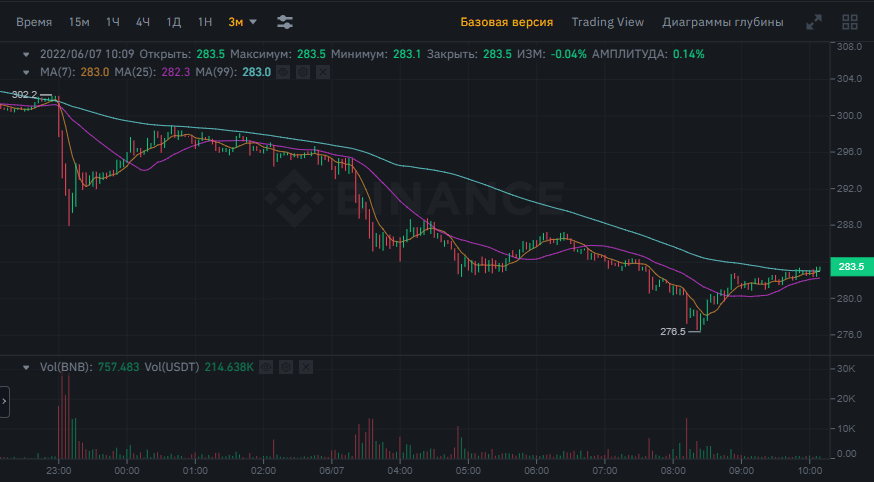Click the Время timeframe button
874x482 pixels.
point(34,21)
